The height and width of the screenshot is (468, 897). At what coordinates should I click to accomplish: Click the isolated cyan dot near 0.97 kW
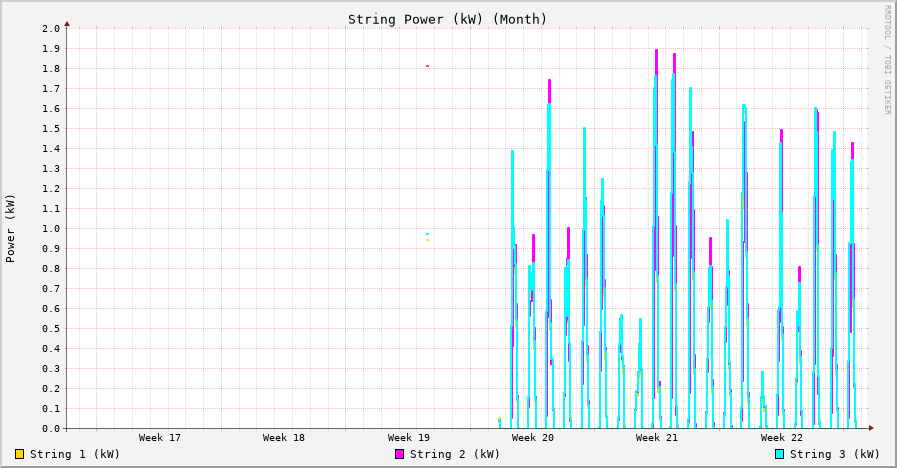pyautogui.click(x=427, y=234)
